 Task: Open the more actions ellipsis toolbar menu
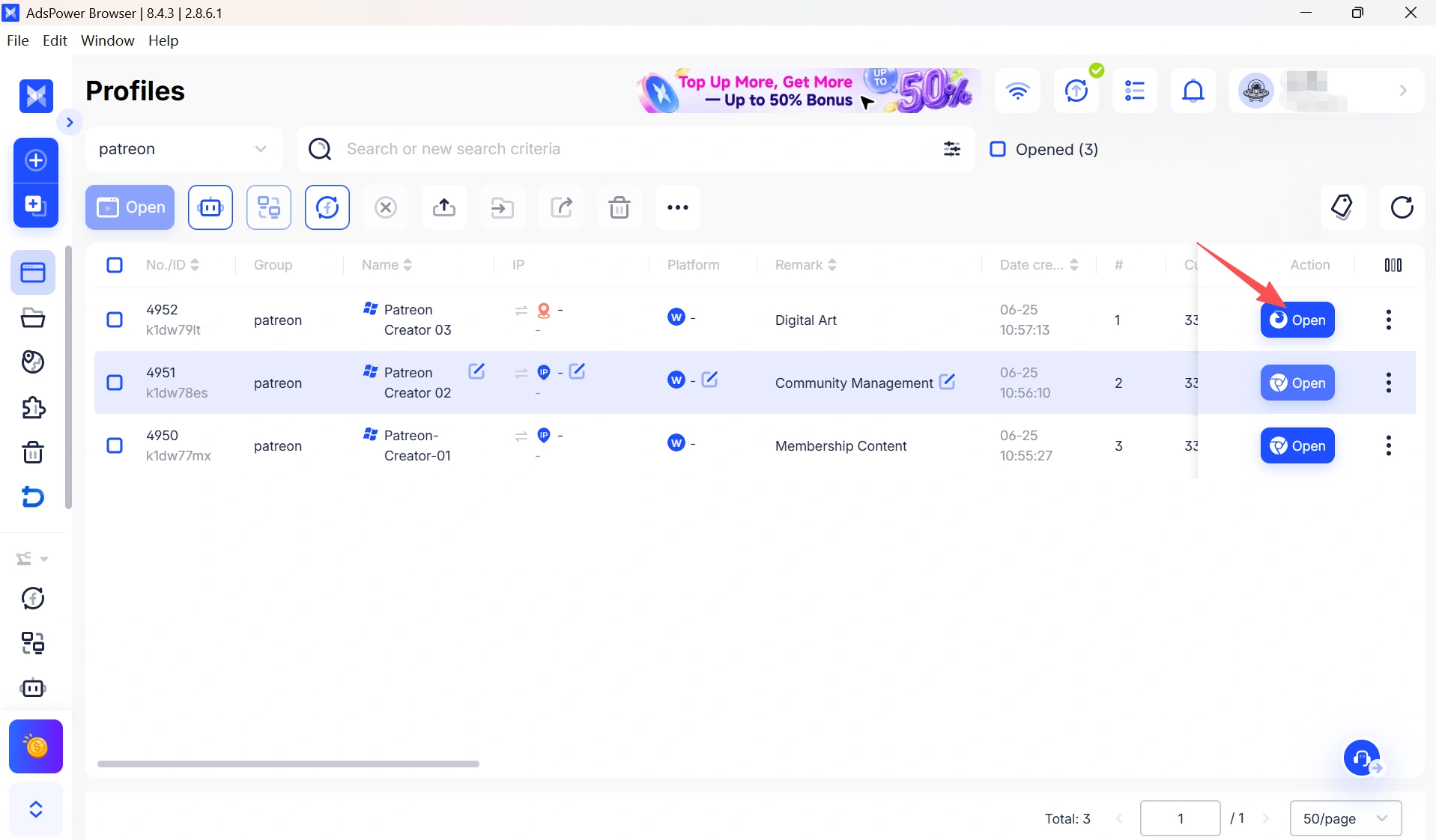pyautogui.click(x=678, y=207)
